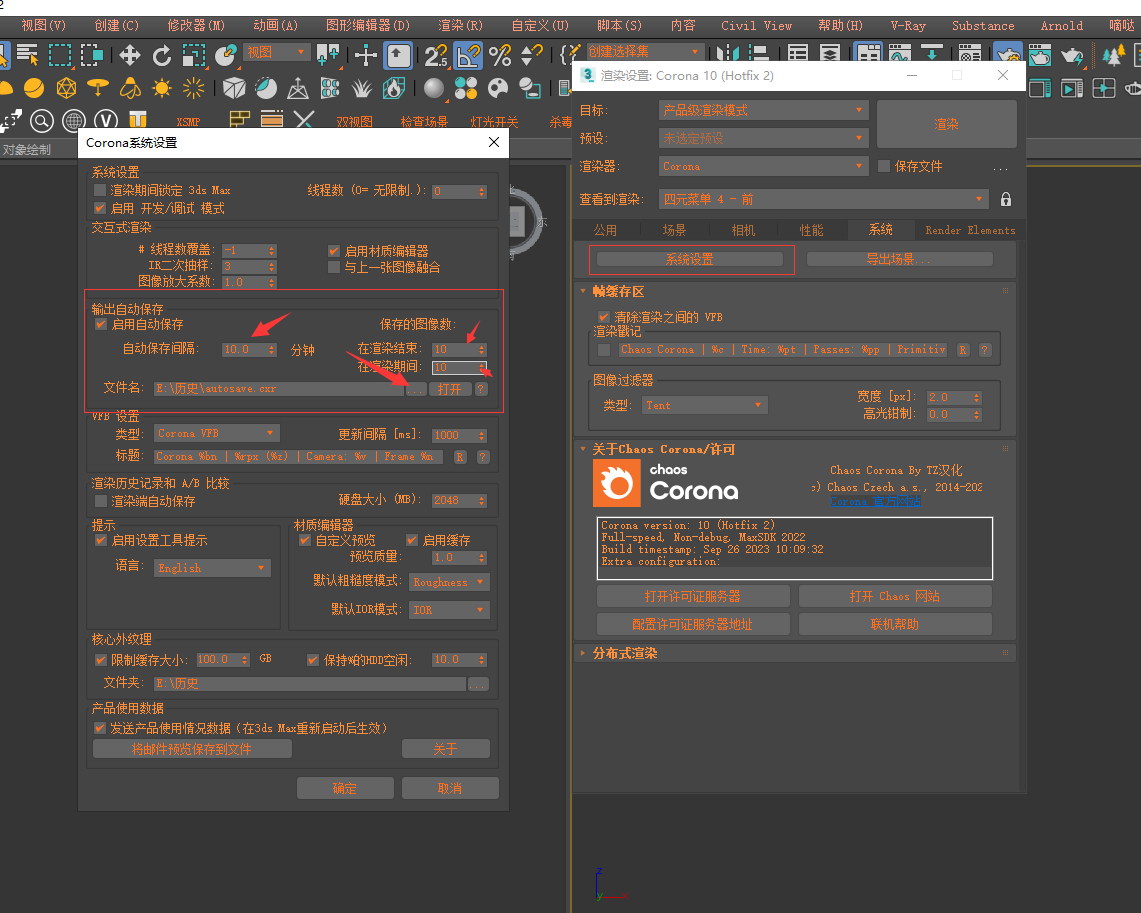The height and width of the screenshot is (913, 1141).
Task: Choose the Select and Scale tool
Action: [194, 55]
